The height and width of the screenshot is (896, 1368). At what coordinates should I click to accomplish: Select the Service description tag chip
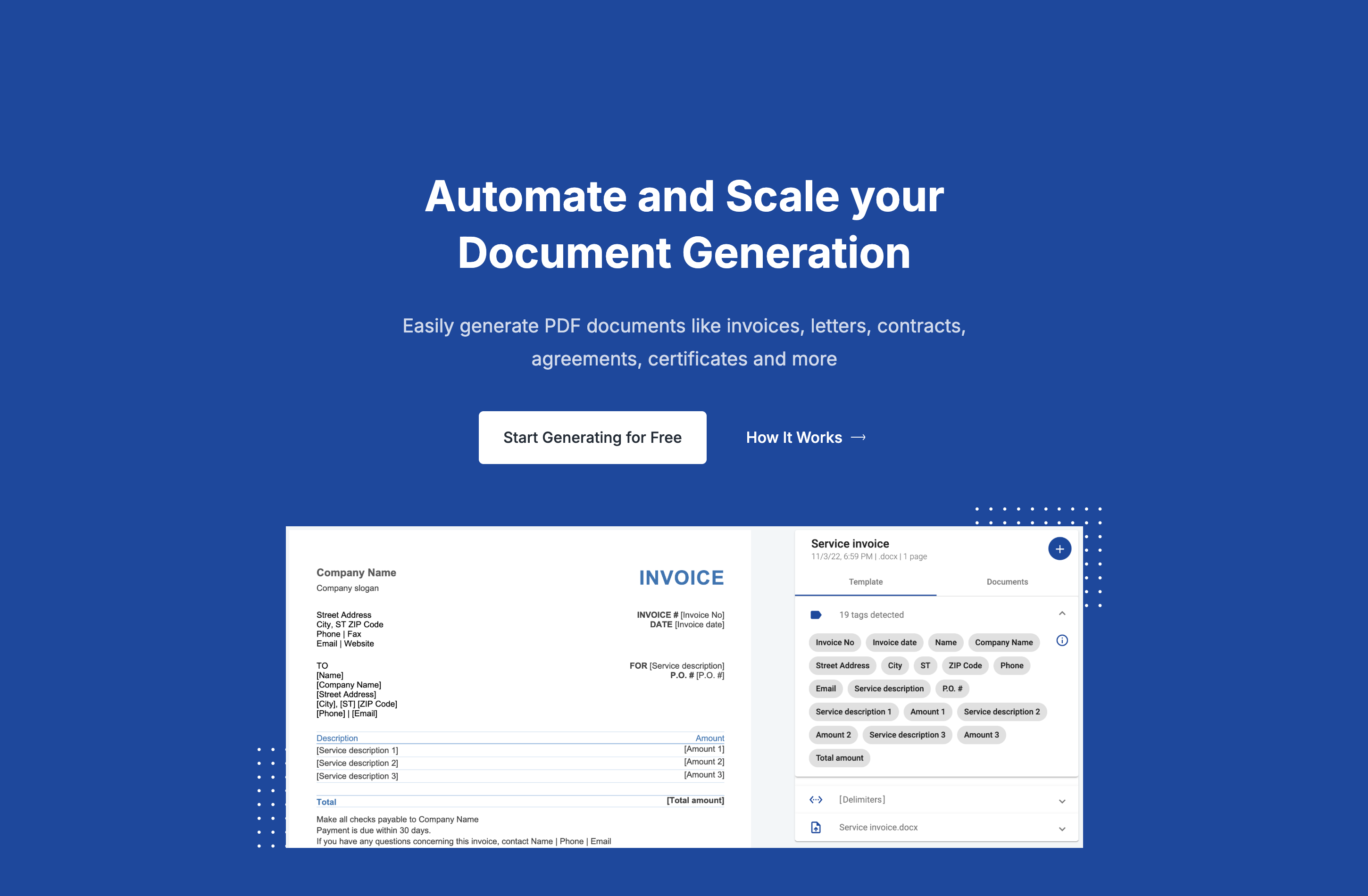(889, 689)
